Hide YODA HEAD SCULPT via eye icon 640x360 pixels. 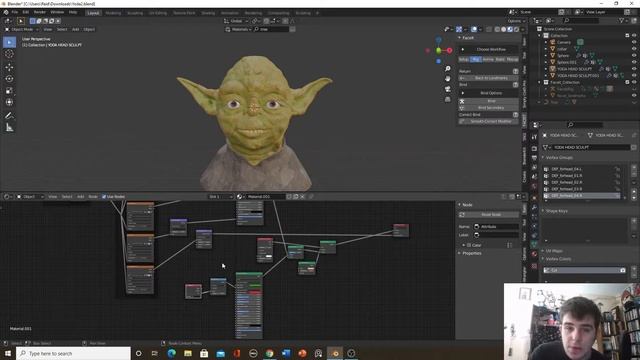634,69
